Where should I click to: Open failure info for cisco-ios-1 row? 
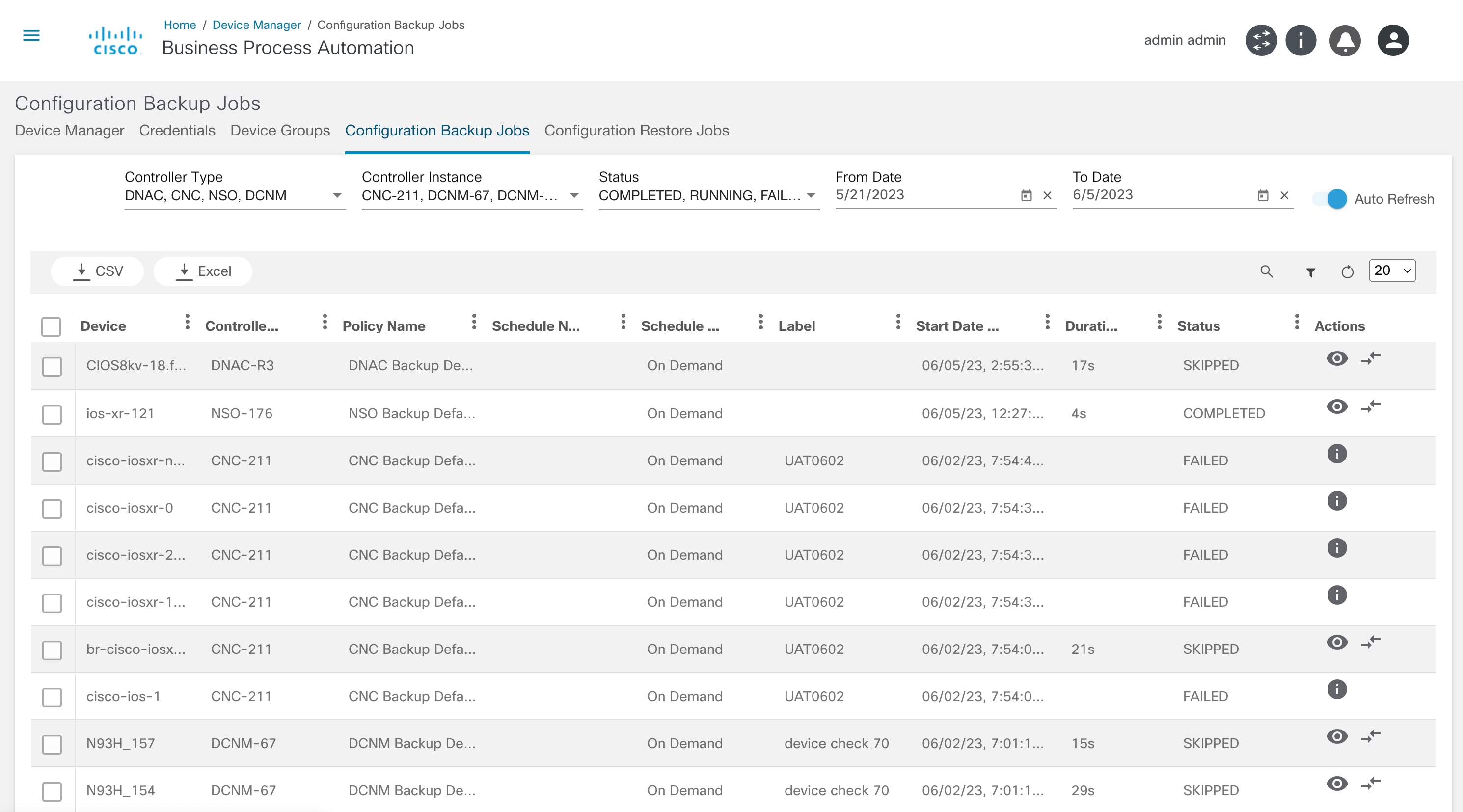tap(1336, 689)
